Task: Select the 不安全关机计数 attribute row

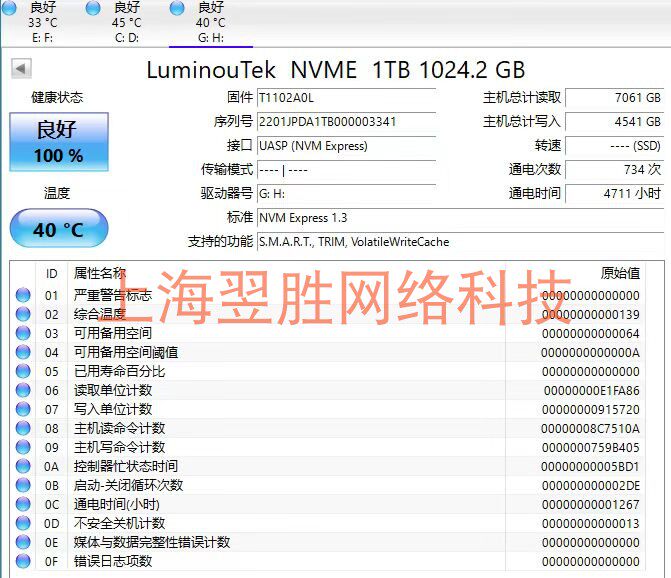Action: tap(328, 523)
